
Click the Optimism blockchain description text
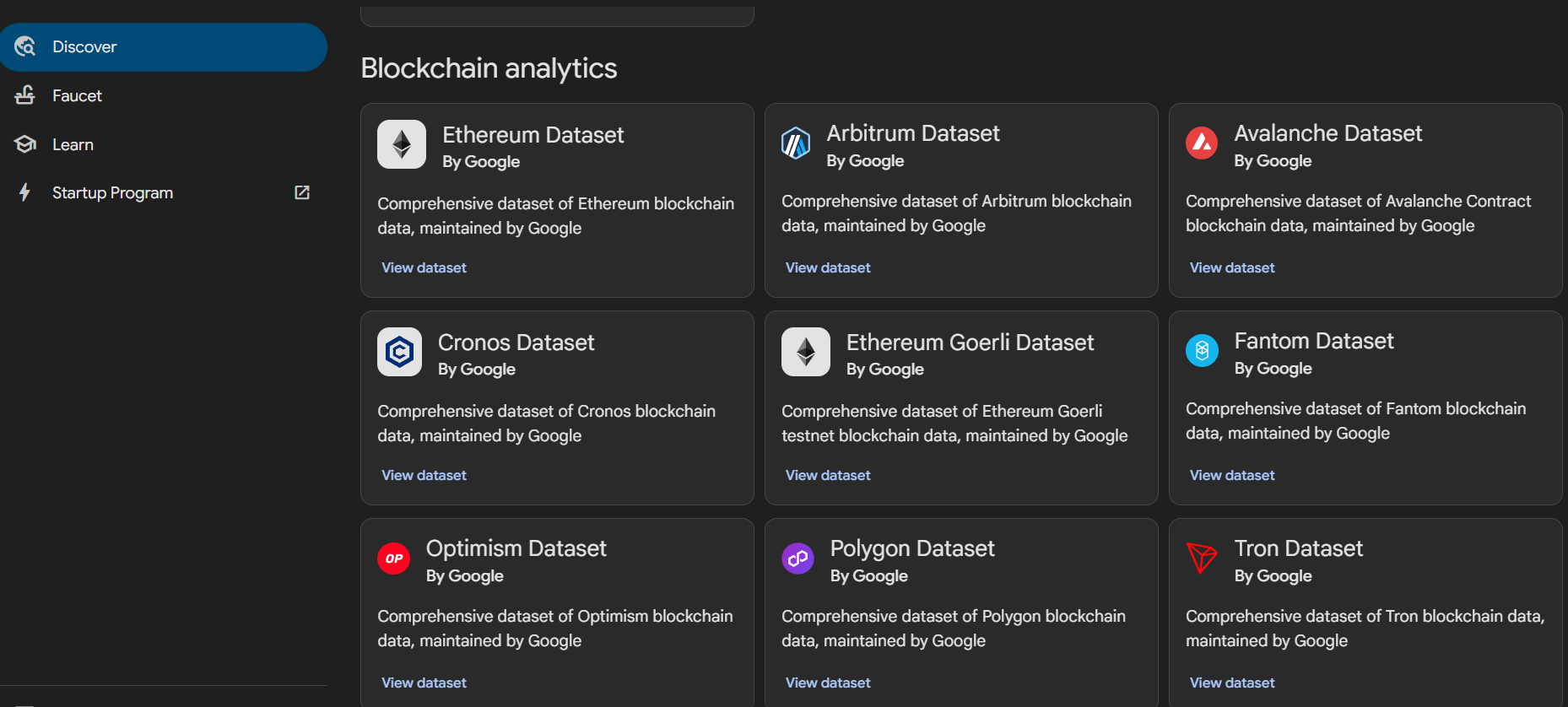(x=555, y=629)
